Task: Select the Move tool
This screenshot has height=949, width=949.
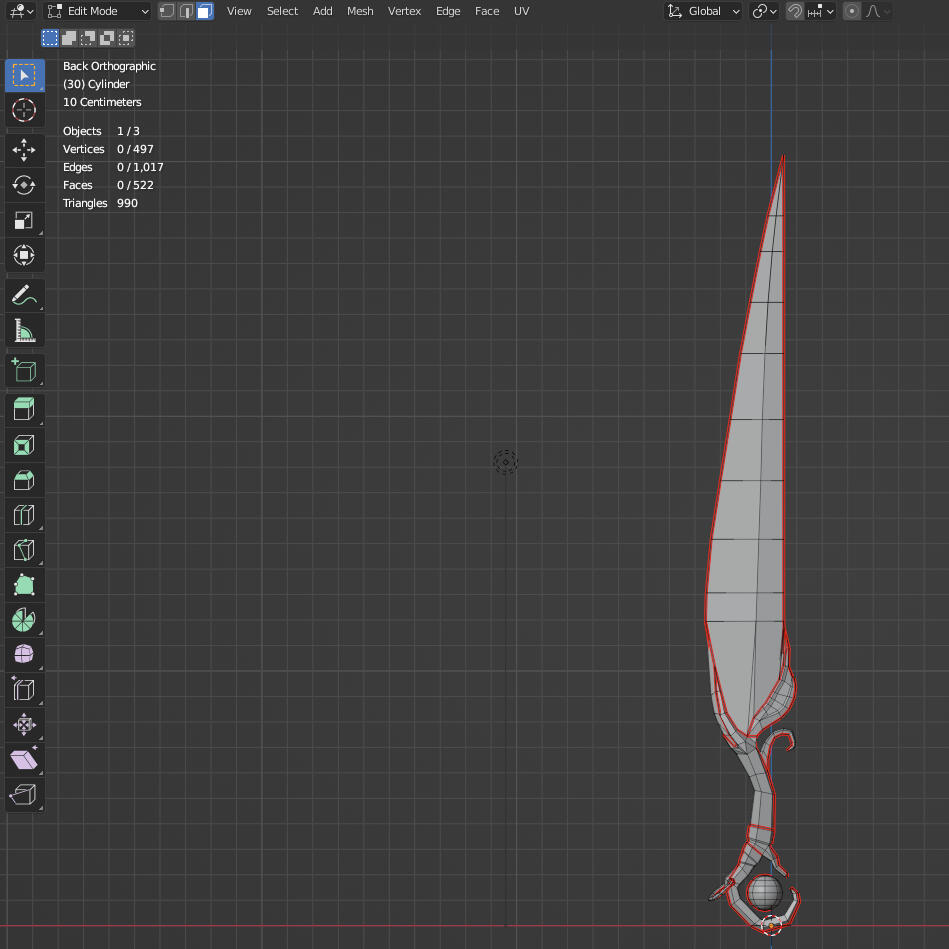Action: pyautogui.click(x=24, y=150)
